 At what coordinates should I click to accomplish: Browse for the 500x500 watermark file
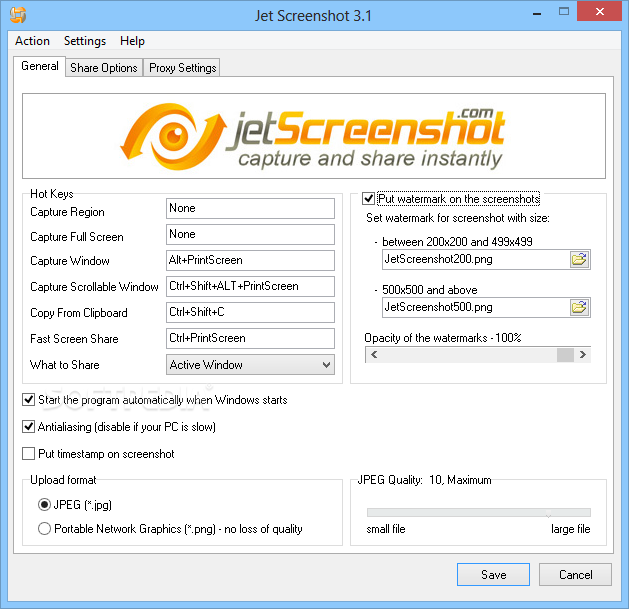(579, 308)
